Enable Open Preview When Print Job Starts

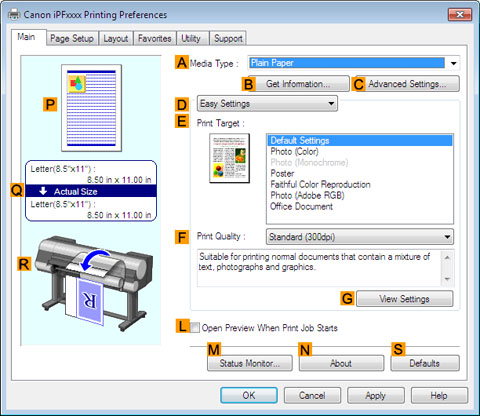click(x=195, y=328)
